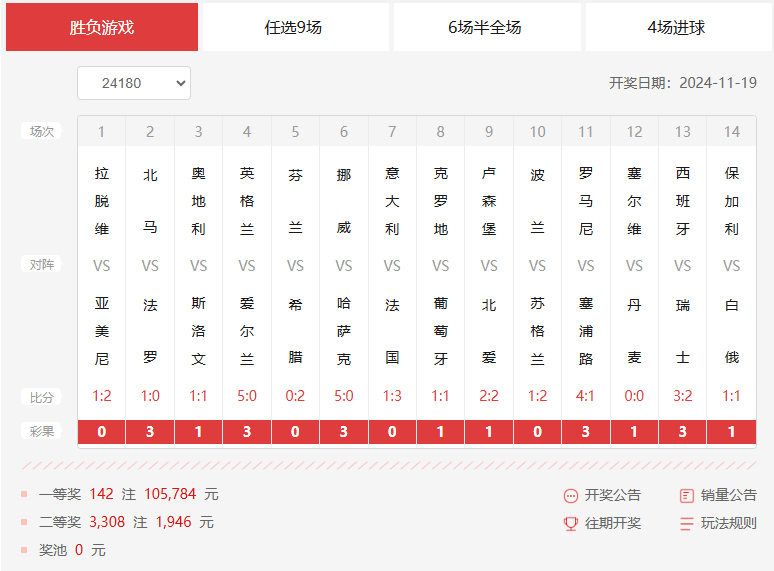
Task: Open the 4场进球 tab
Action: point(677,27)
